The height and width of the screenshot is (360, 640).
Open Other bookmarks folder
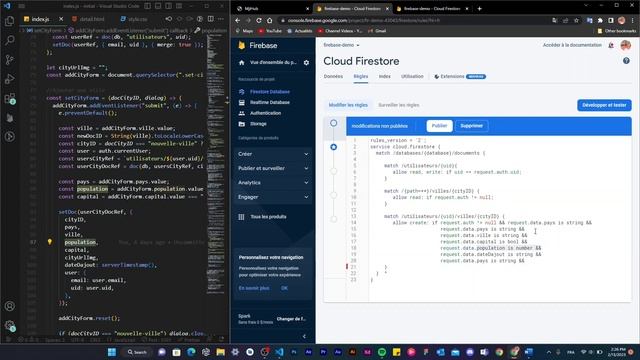click(617, 31)
